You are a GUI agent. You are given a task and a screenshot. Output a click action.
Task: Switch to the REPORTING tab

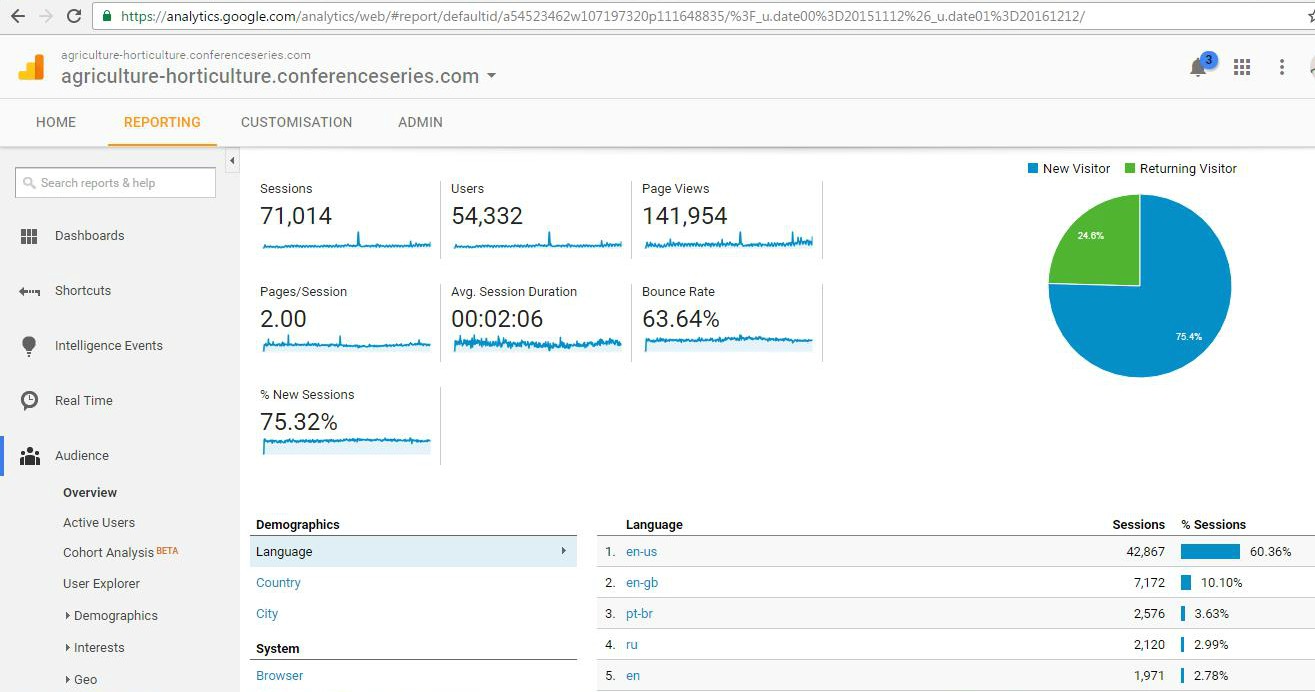pyautogui.click(x=162, y=122)
